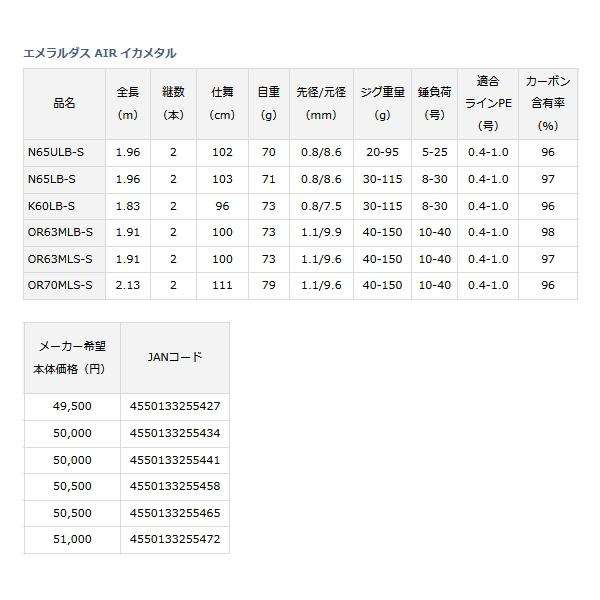Click the title エメラルダス AIR イカメタル
This screenshot has height=600, width=600.
tap(100, 53)
